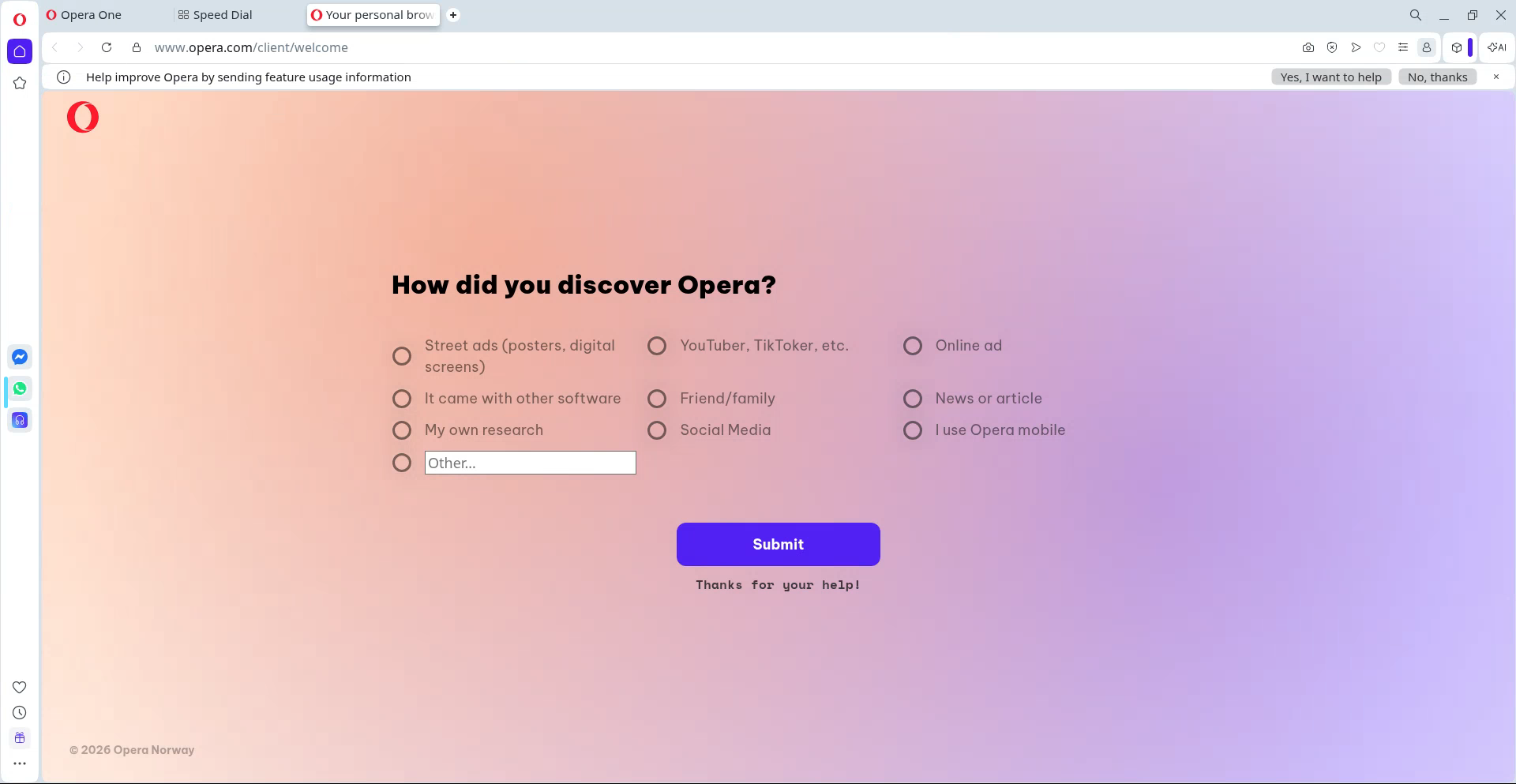Open the sidebar three-dots menu
Screen dimensions: 1516x784
(x=20, y=763)
